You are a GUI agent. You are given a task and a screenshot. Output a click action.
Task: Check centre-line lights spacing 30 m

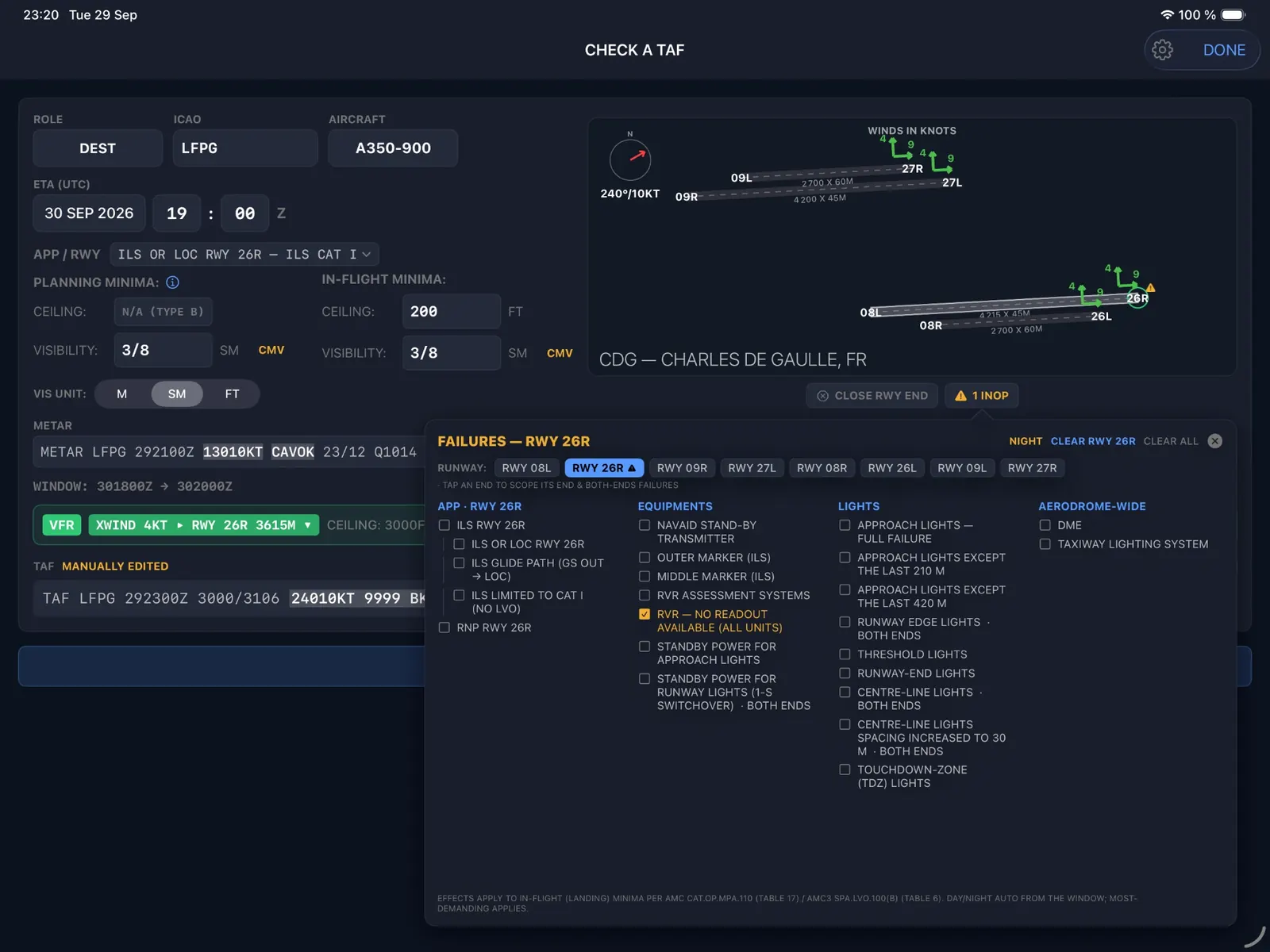pos(845,724)
